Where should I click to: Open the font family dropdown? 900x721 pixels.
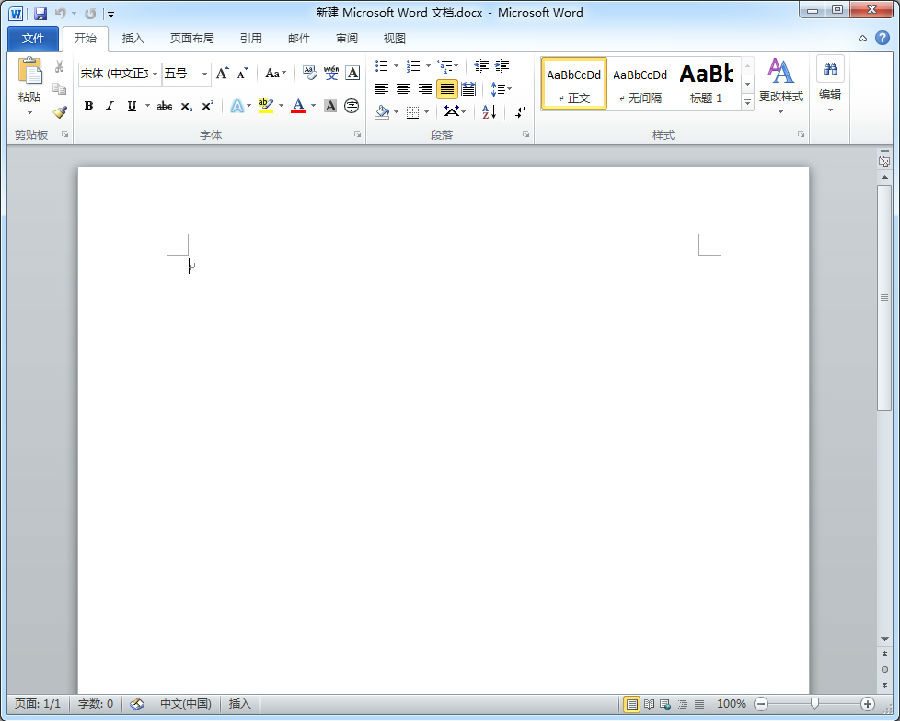[153, 73]
